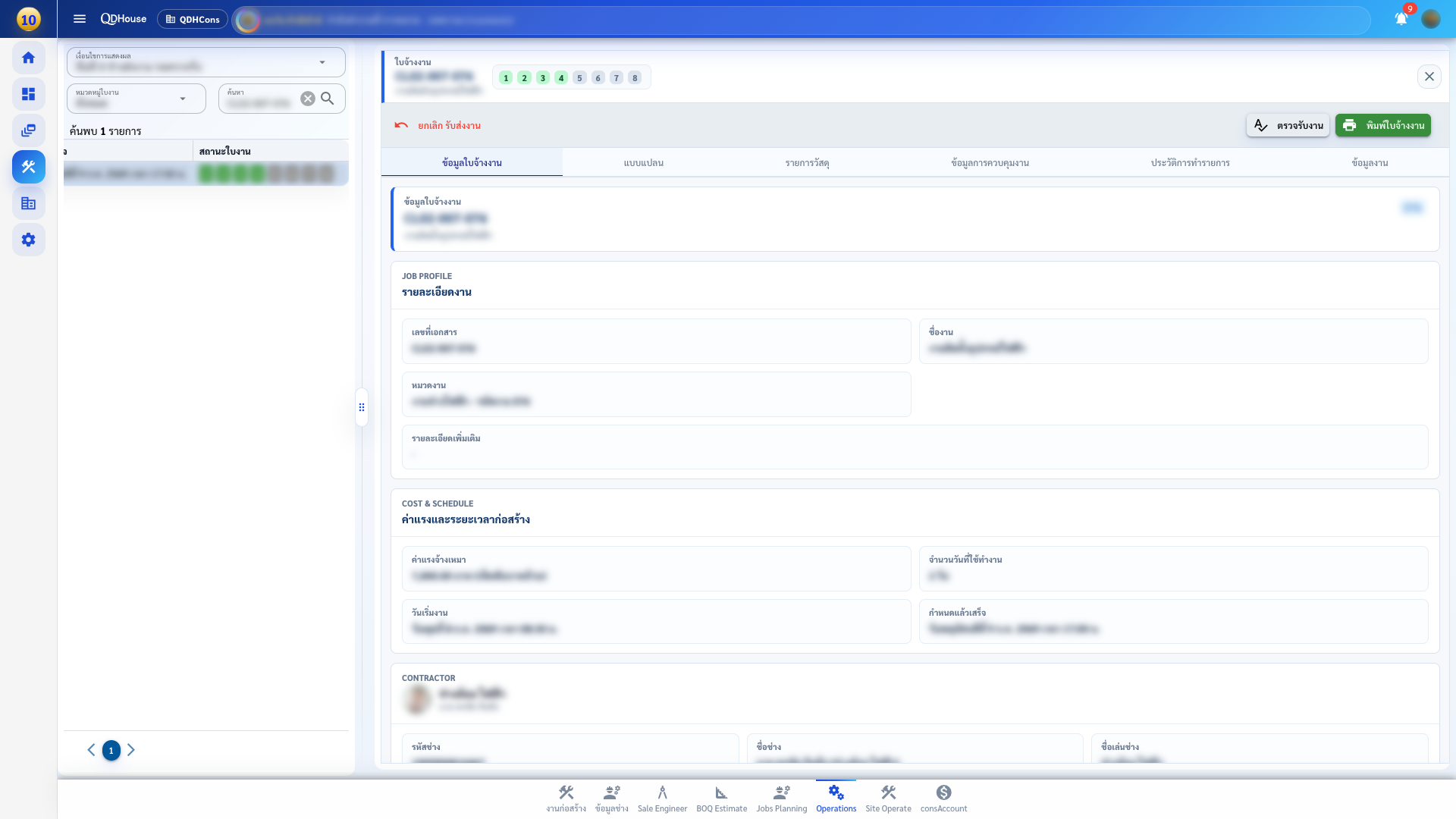This screenshot has width=1456, height=819.
Task: Click step 4 status indicator
Action: coord(561,77)
